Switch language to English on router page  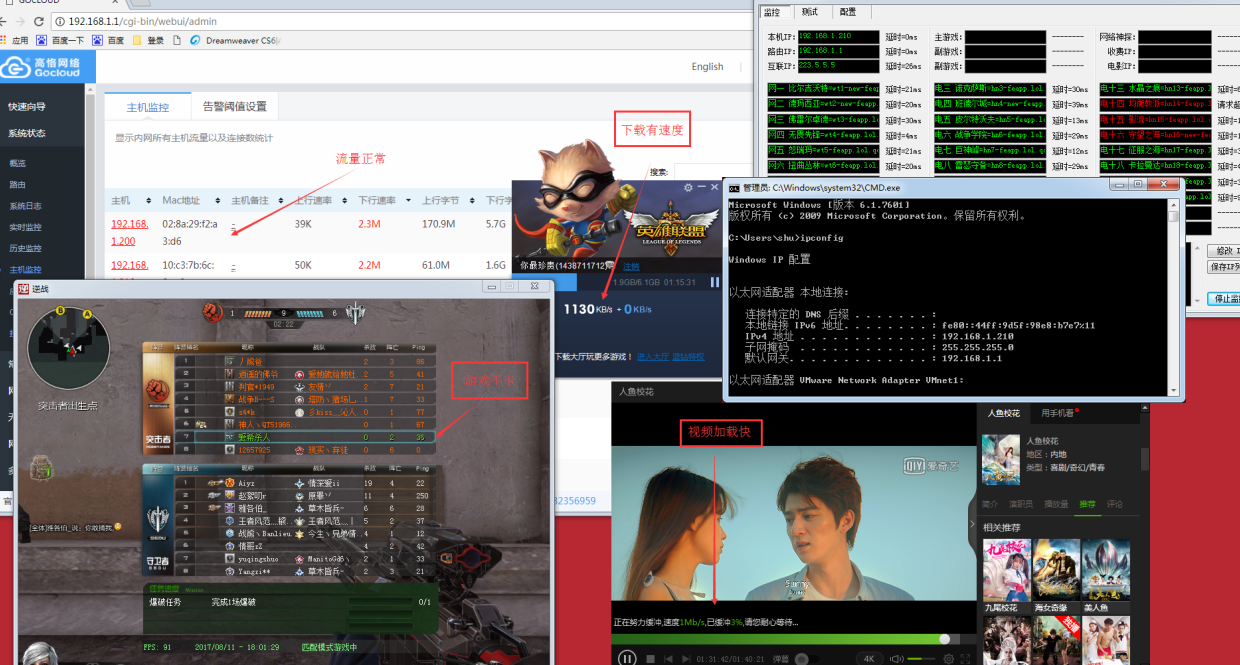pos(707,67)
